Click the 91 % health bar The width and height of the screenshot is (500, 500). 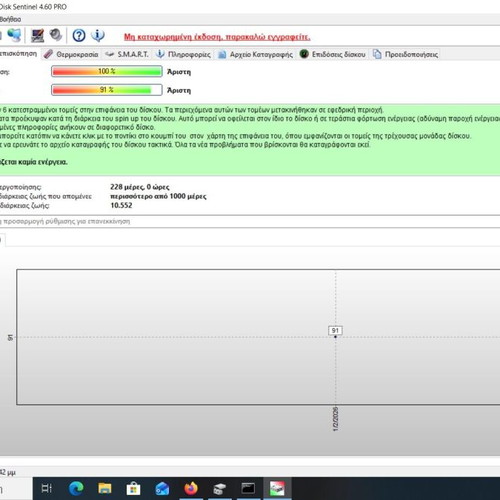click(107, 90)
